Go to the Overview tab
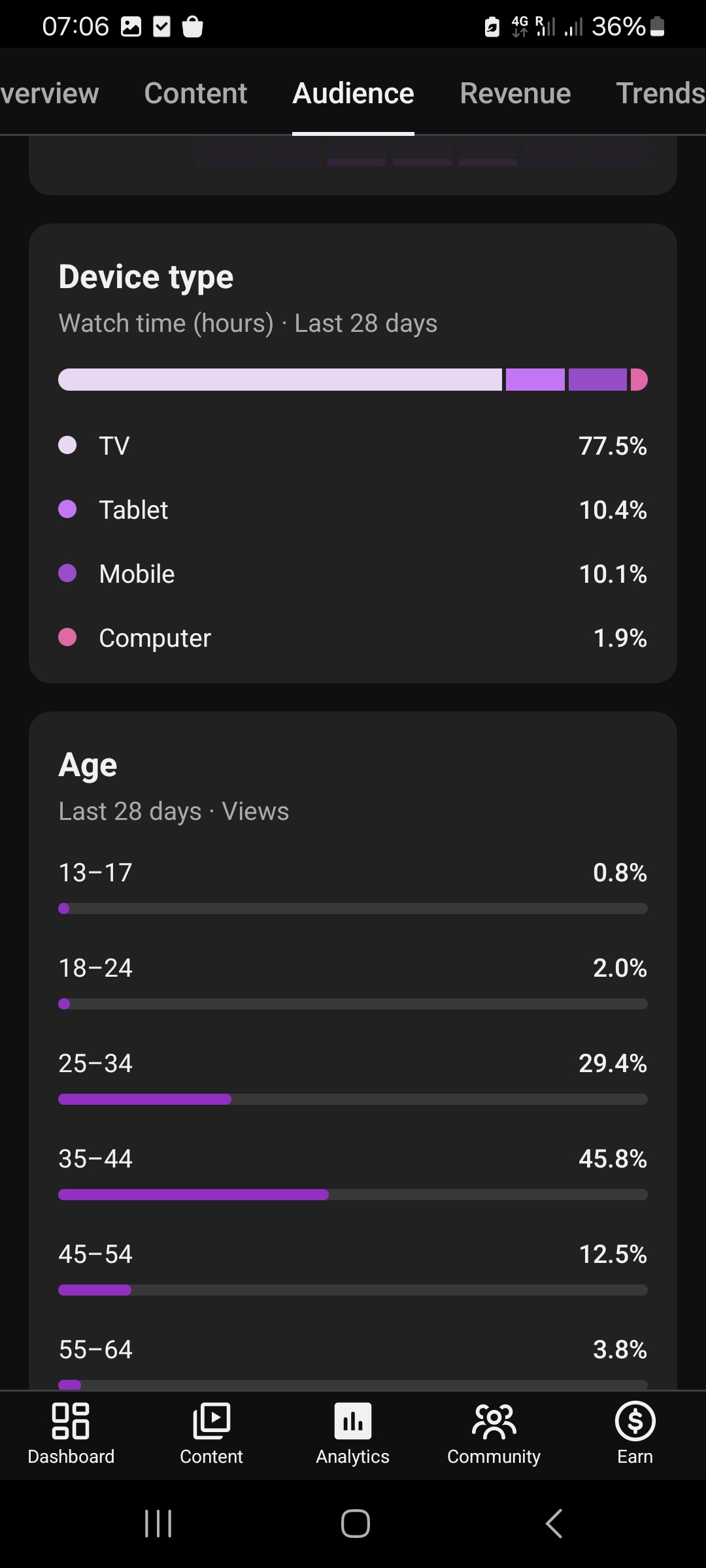This screenshot has height=1568, width=706. 50,93
